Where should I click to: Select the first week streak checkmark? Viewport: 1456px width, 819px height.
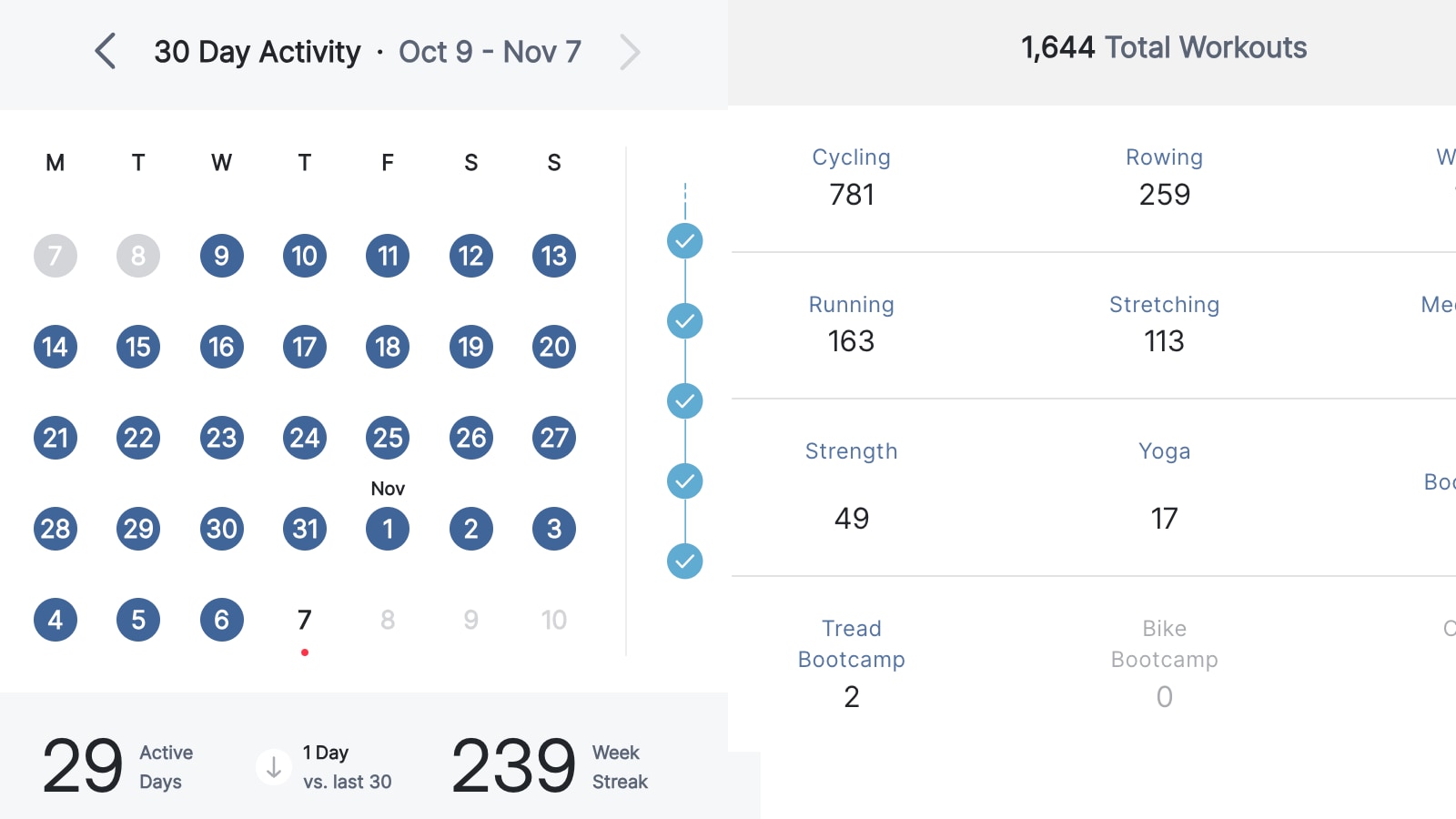[685, 241]
